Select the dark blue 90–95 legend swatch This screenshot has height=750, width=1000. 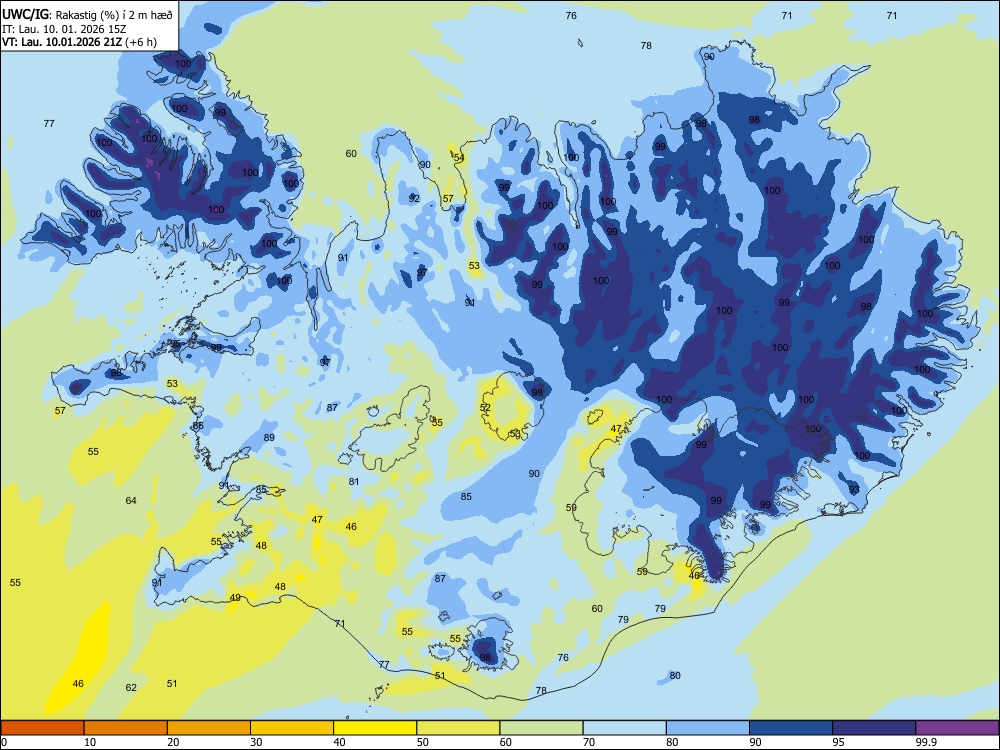791,728
